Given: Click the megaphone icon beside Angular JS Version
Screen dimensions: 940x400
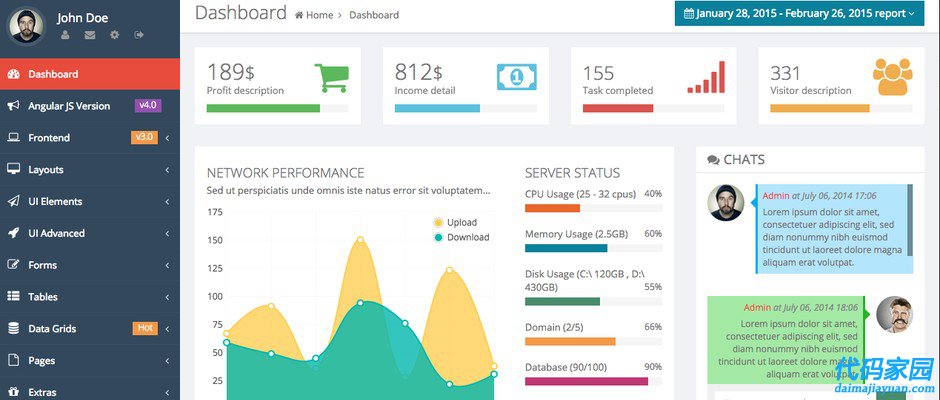Looking at the screenshot, I should (13, 106).
